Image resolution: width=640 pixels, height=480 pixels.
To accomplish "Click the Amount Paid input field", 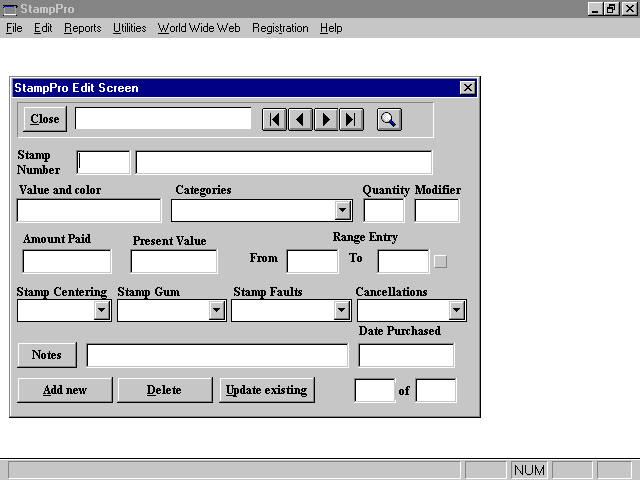I will point(67,262).
